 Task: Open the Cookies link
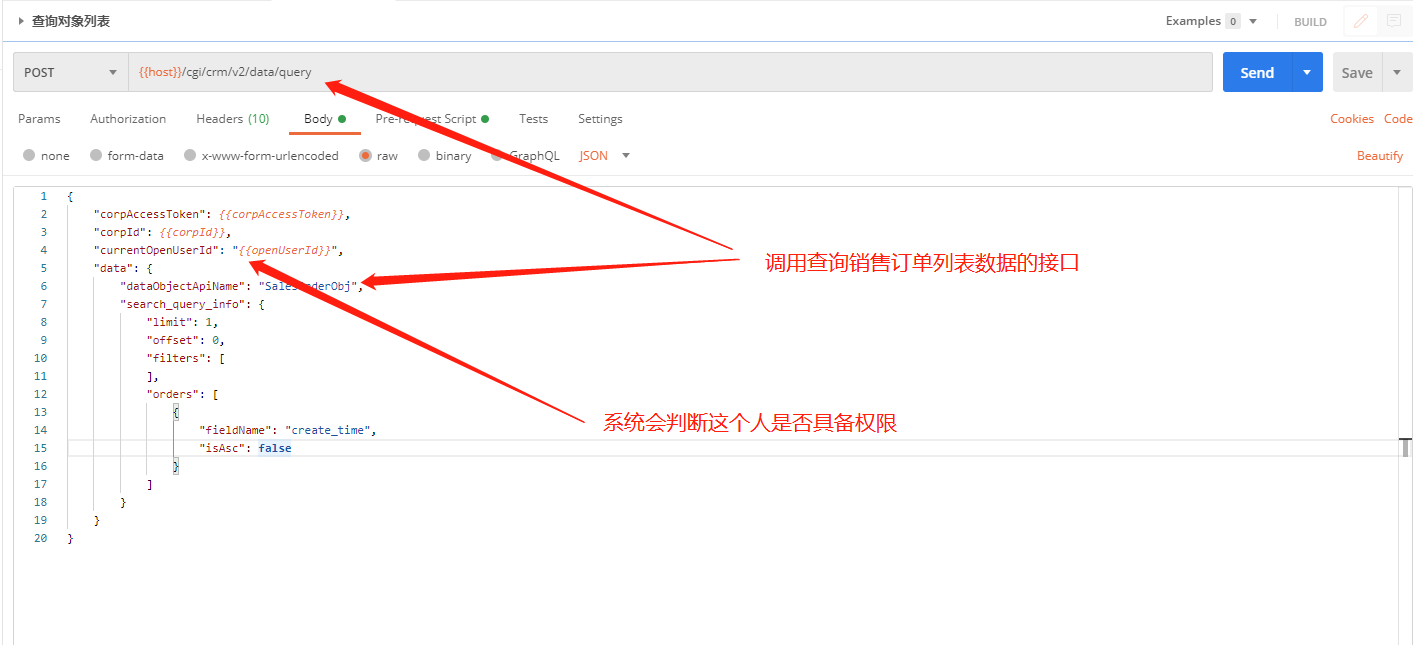[1352, 119]
